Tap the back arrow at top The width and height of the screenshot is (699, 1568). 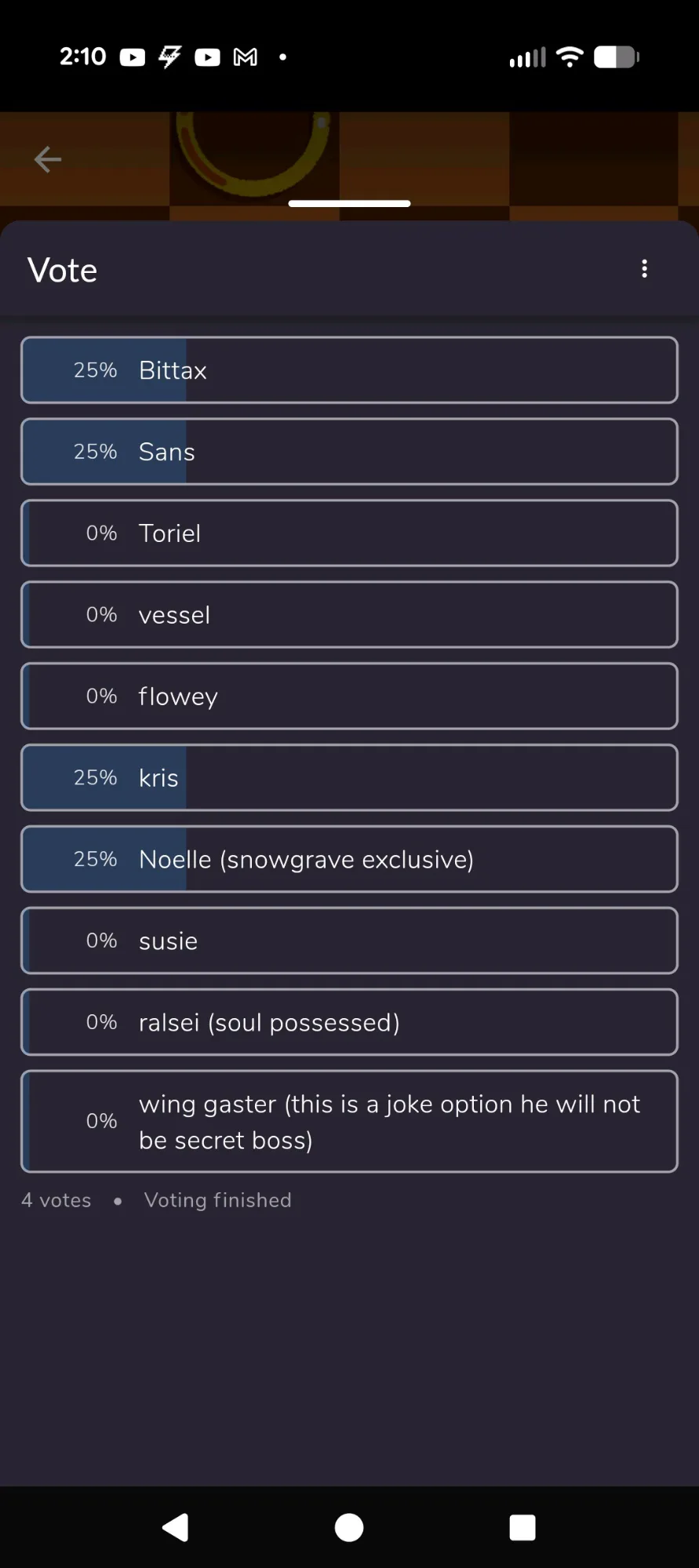48,159
